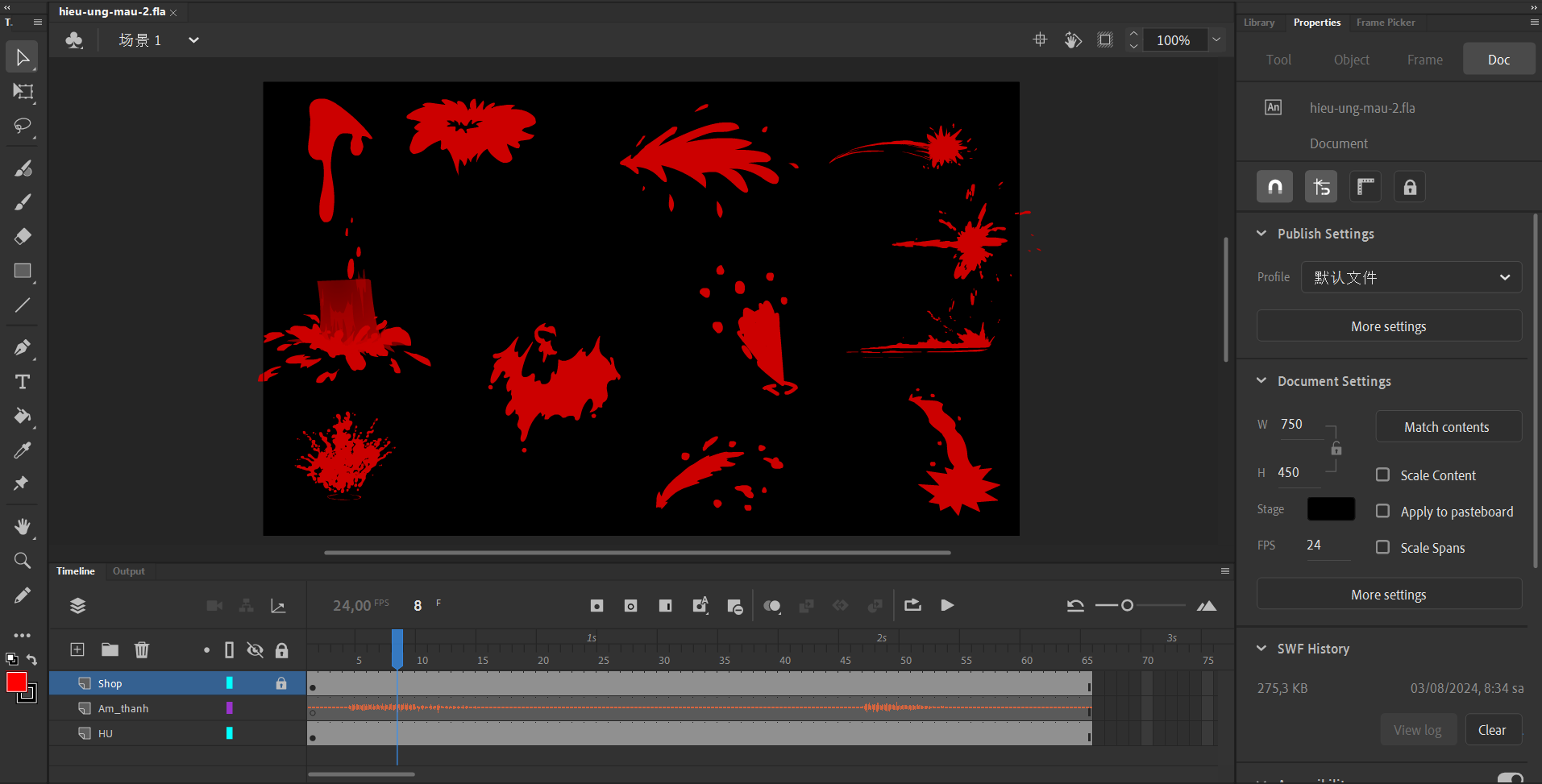Enable the Scale Spans checkbox
Image resolution: width=1542 pixels, height=784 pixels.
tap(1382, 547)
